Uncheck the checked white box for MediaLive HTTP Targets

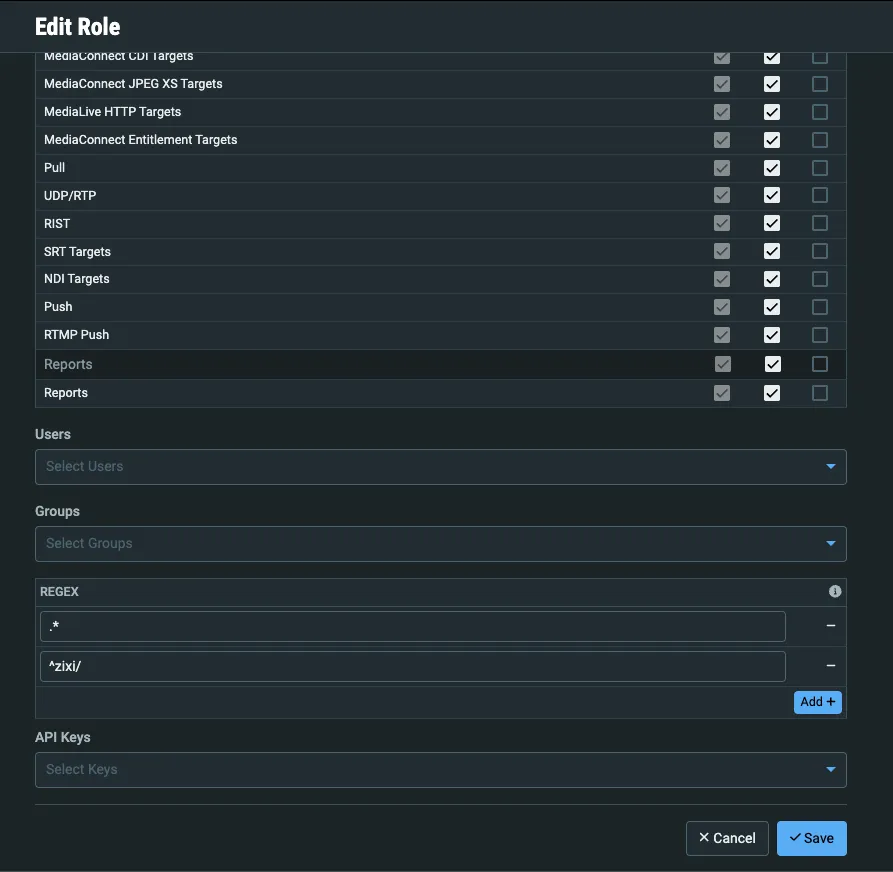772,112
